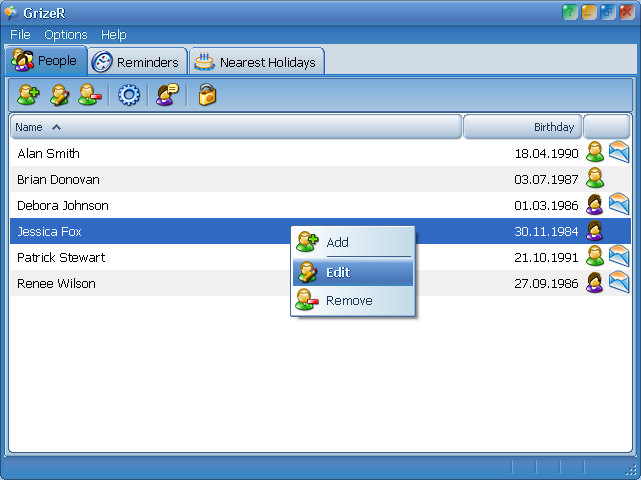This screenshot has width=641, height=480.
Task: Open settings via the gear icon
Action: (x=129, y=95)
